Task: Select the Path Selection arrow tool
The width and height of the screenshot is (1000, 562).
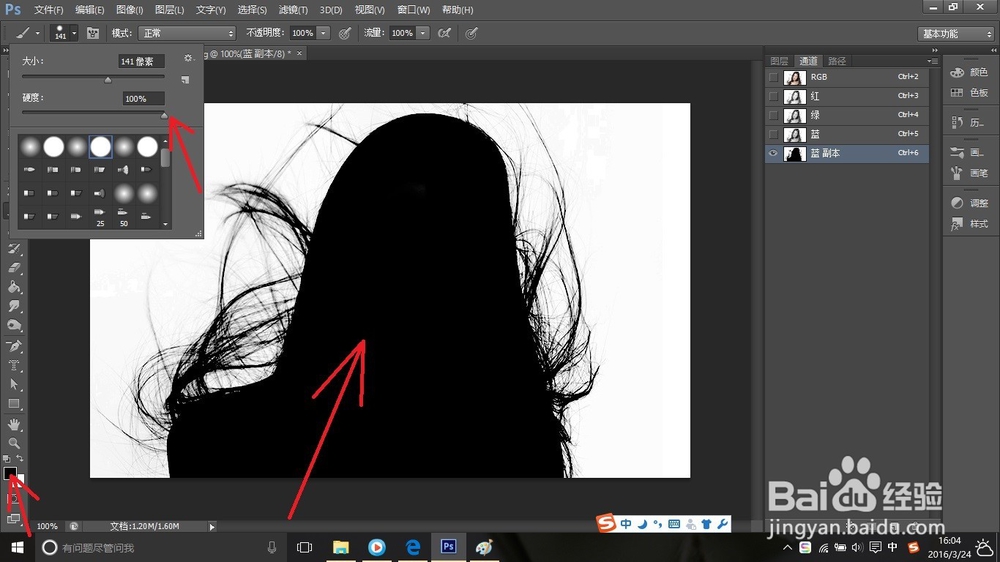Action: pyautogui.click(x=14, y=385)
